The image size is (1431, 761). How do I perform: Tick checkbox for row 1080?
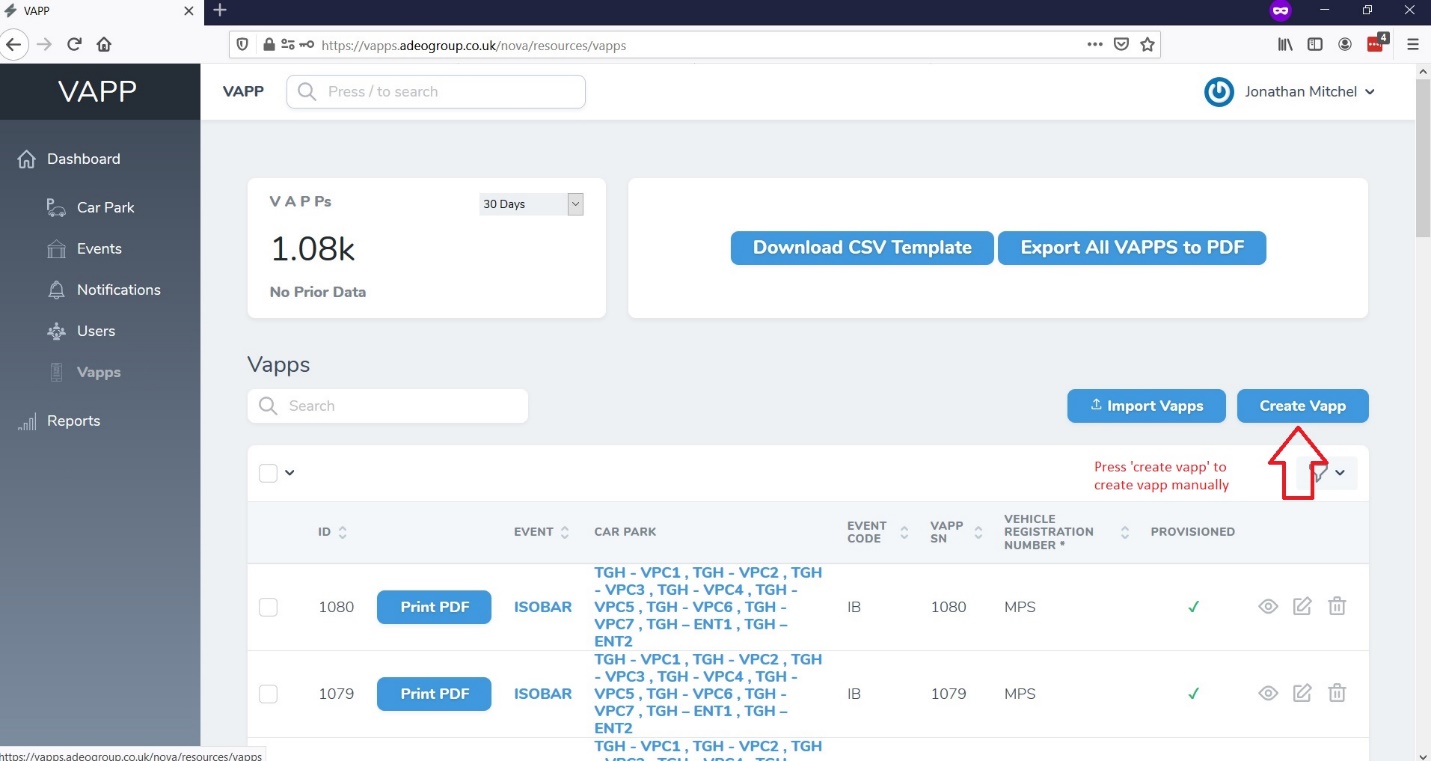pos(268,607)
